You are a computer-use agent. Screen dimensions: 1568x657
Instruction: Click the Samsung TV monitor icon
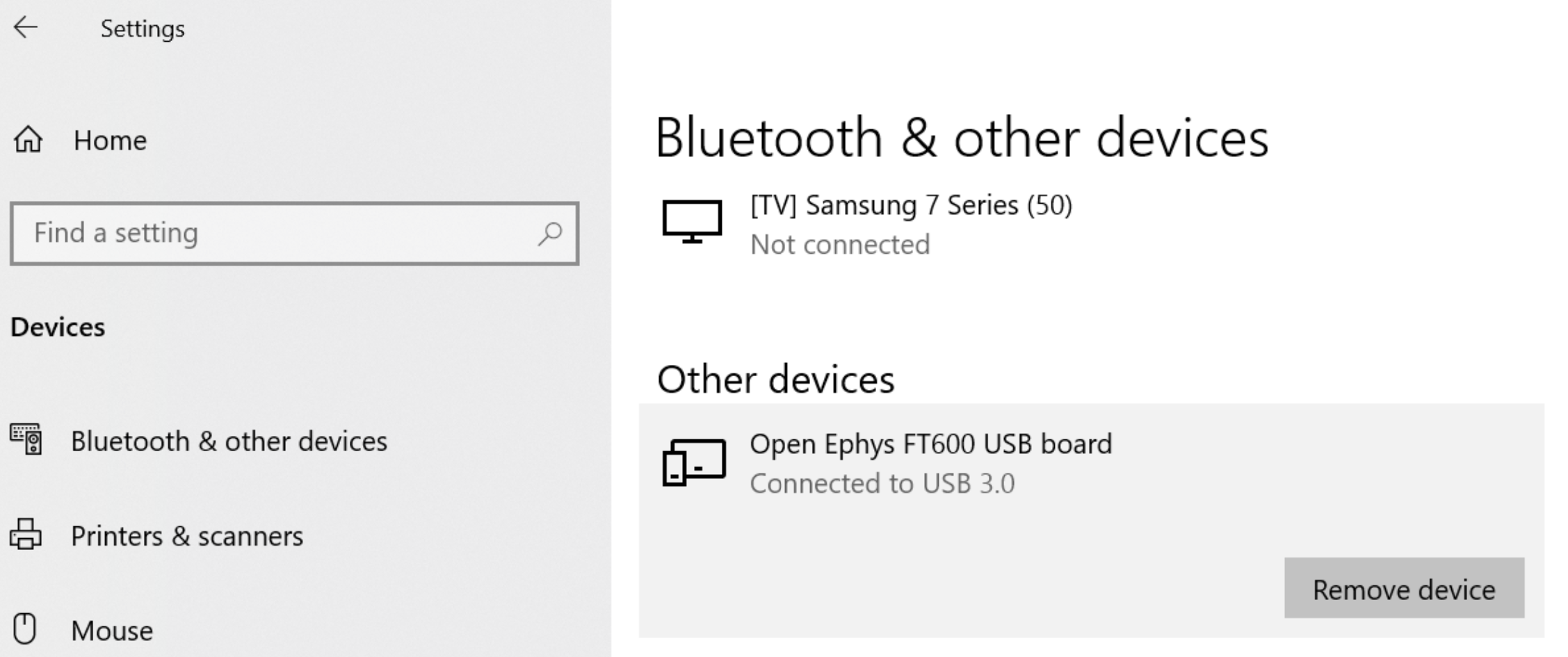(692, 222)
